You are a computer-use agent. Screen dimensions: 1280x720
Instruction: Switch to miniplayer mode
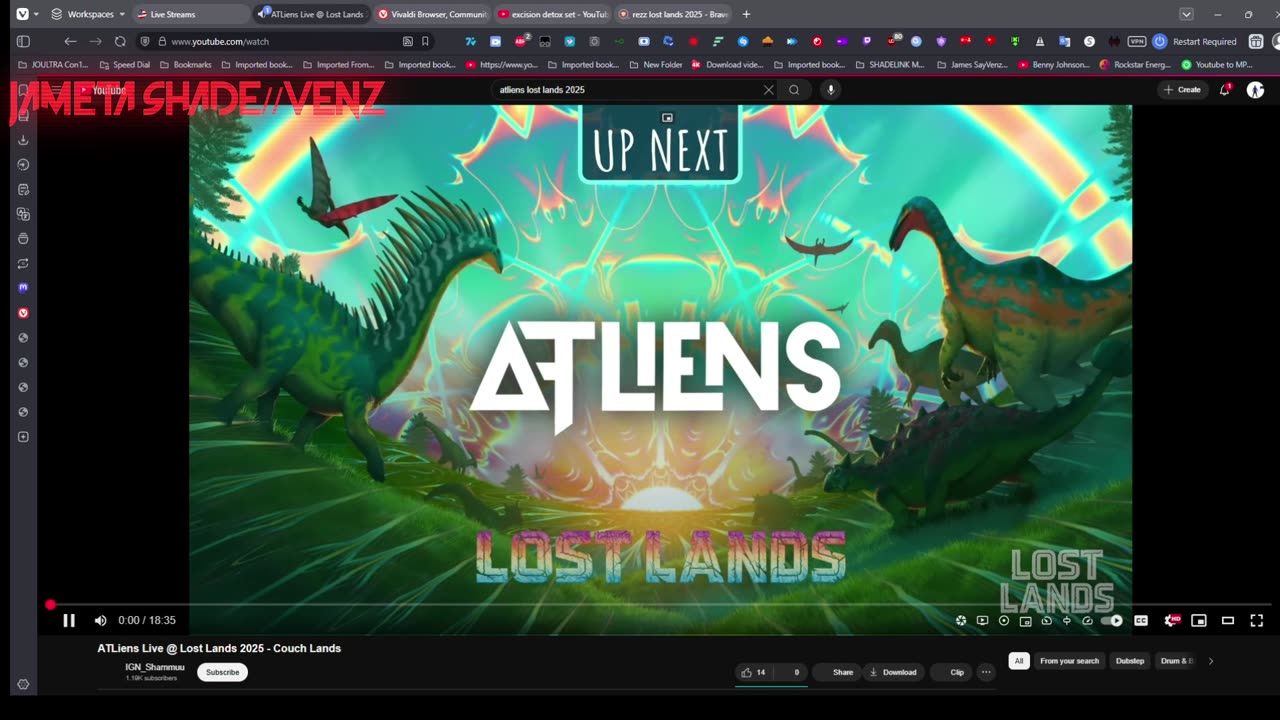(x=1199, y=620)
